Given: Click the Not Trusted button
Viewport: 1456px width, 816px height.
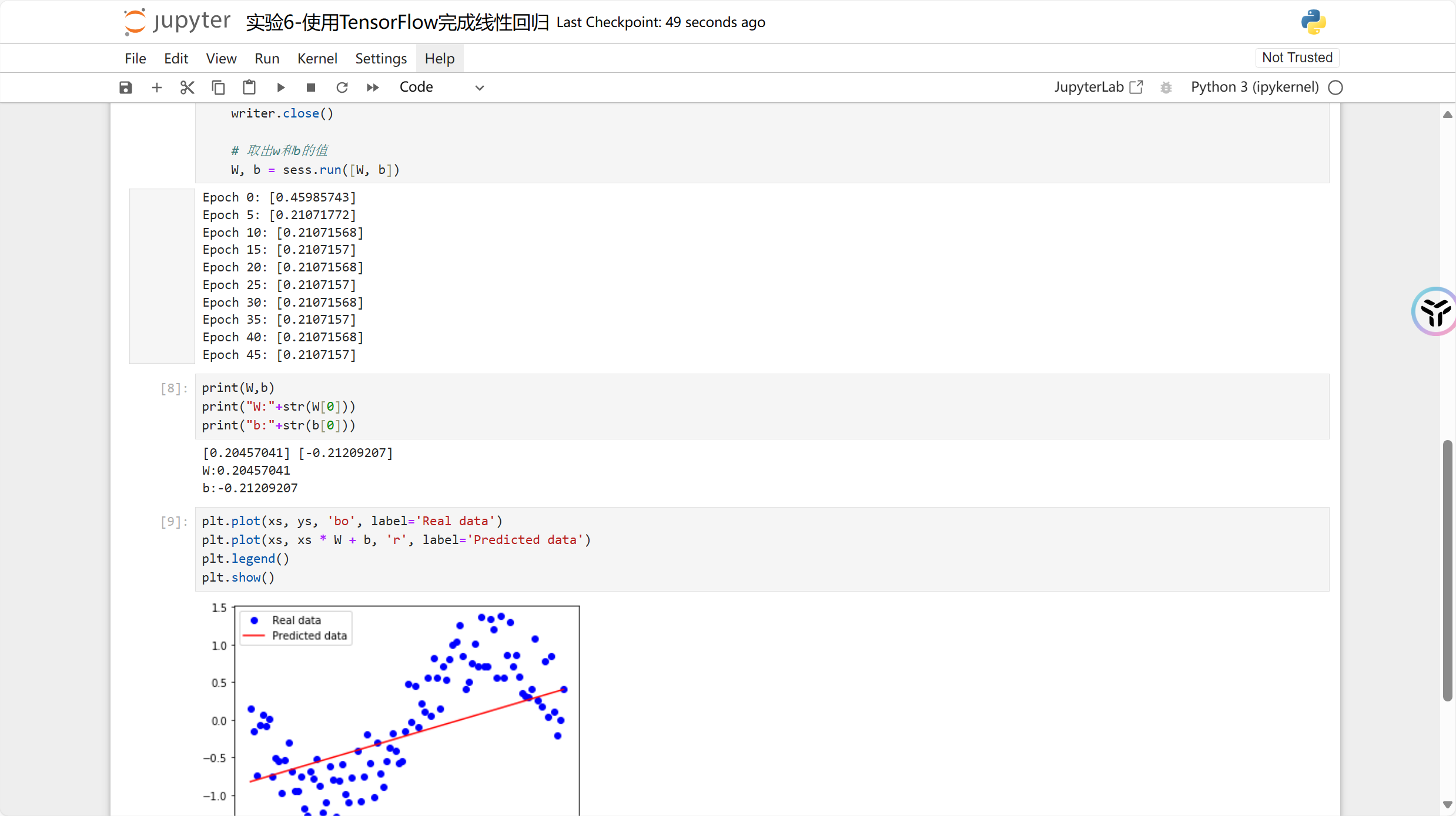Looking at the screenshot, I should click(x=1297, y=58).
